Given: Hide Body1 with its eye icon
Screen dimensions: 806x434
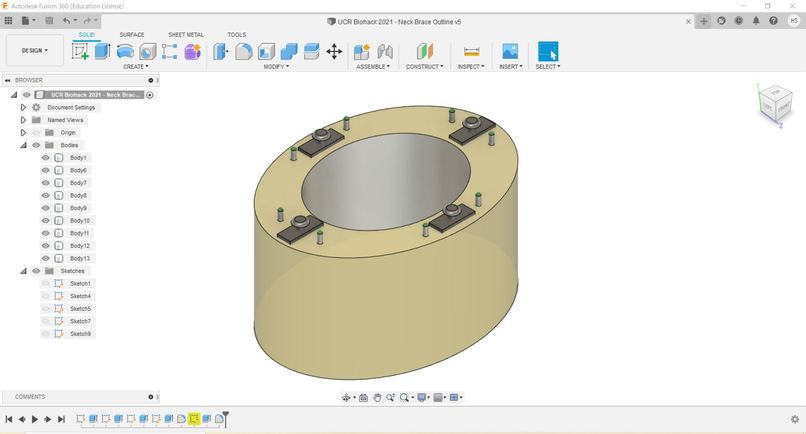Looking at the screenshot, I should coord(46,158).
